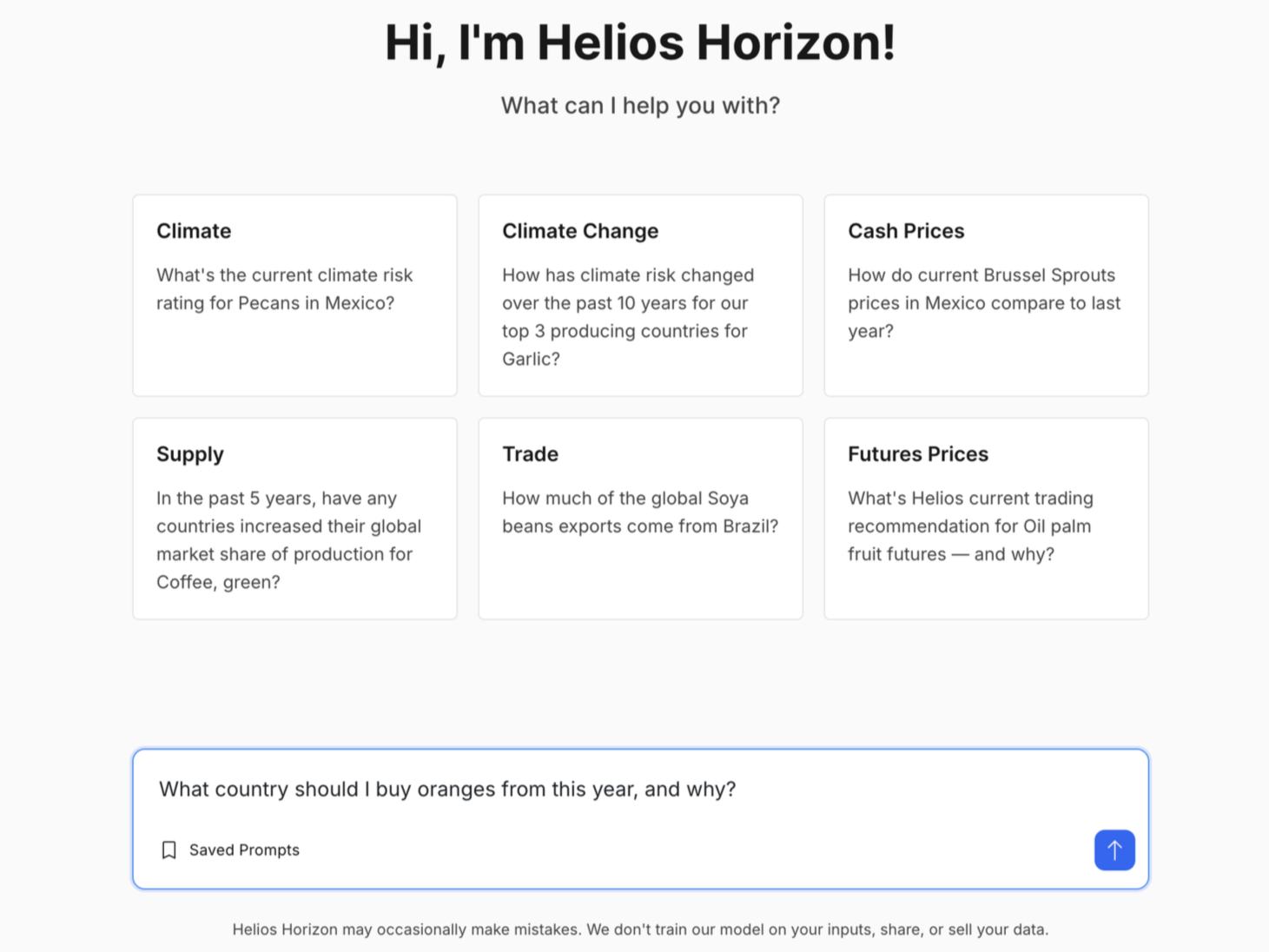Click the Futures Prices card title
Image resolution: width=1269 pixels, height=952 pixels.
click(918, 454)
